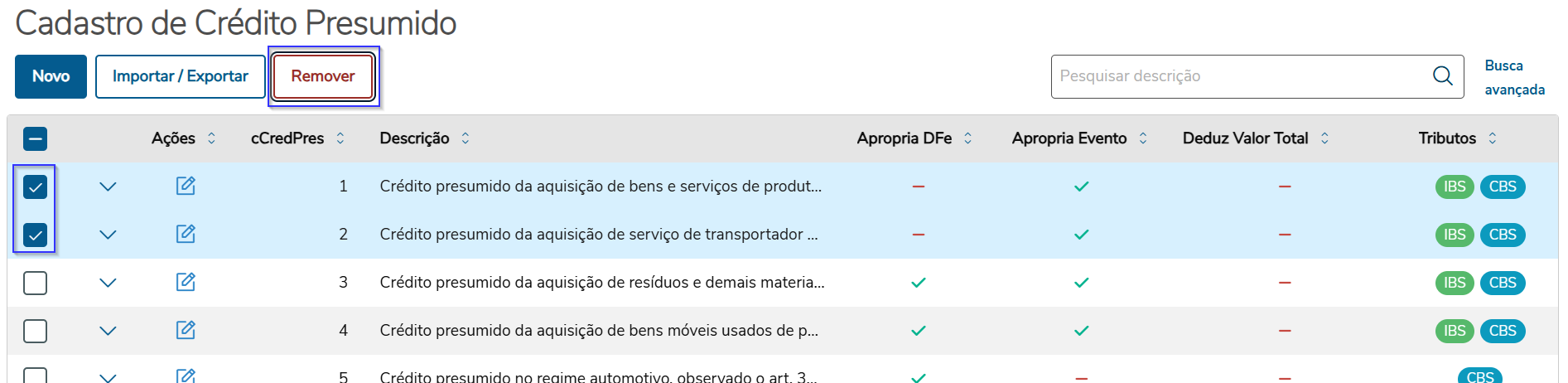Open edit pencil for record 2
The image size is (1568, 383).
pos(186,234)
